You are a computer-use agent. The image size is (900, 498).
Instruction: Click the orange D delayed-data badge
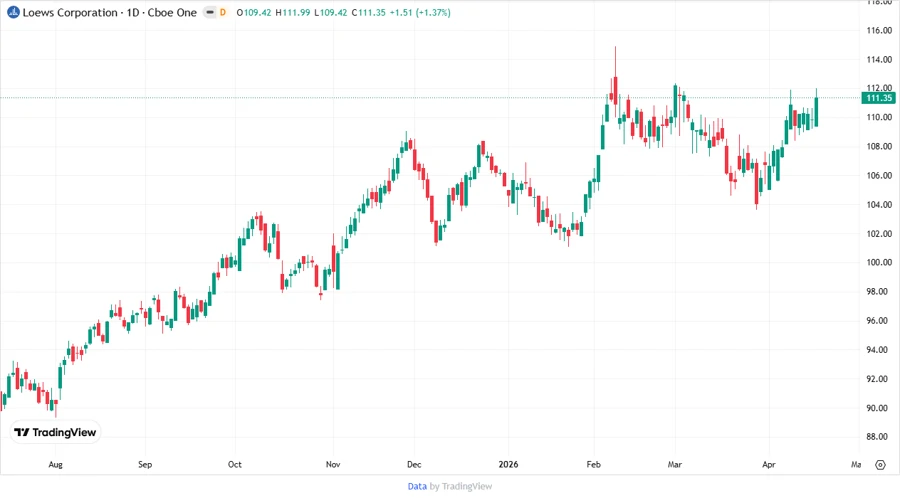click(223, 12)
